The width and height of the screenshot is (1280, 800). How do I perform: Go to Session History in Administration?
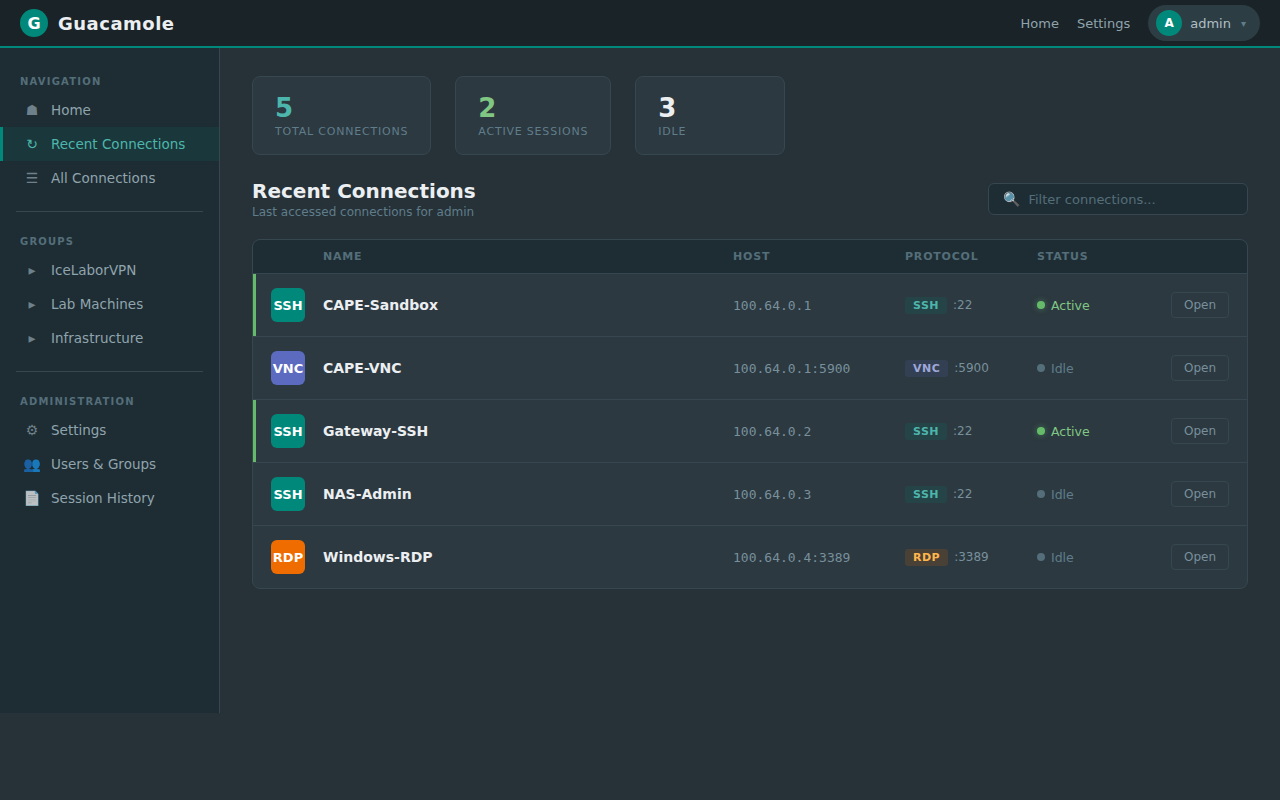coord(109,498)
